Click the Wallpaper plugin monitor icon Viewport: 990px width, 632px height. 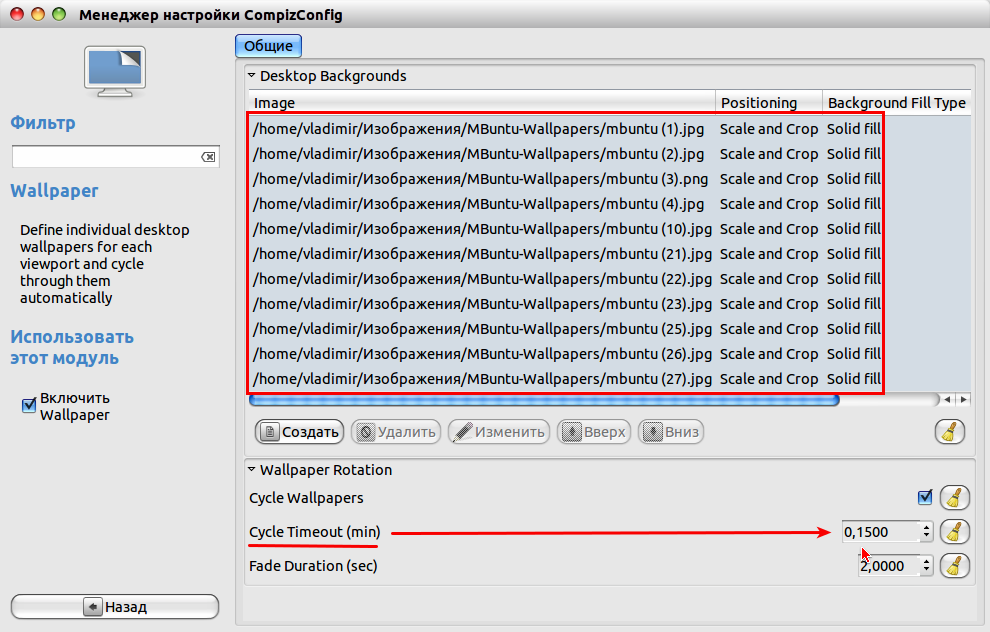click(x=115, y=71)
